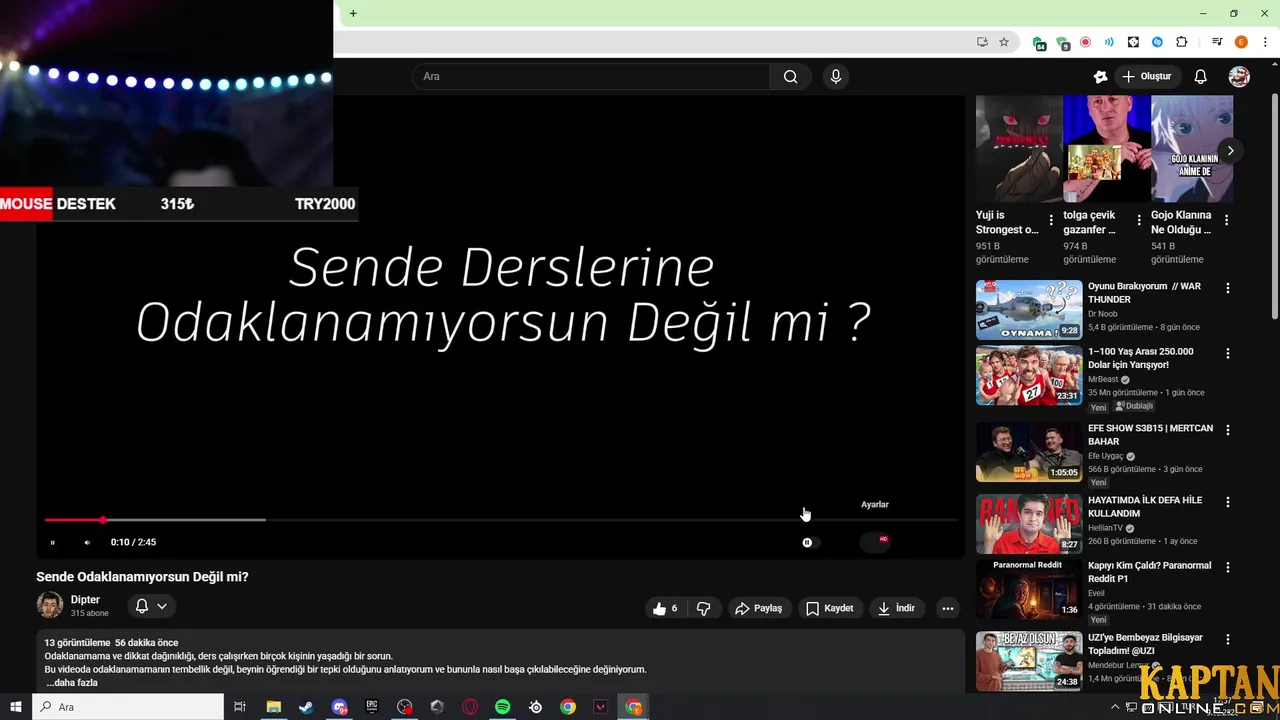Click the red record extension icon
The width and height of the screenshot is (1280, 720).
[1085, 42]
